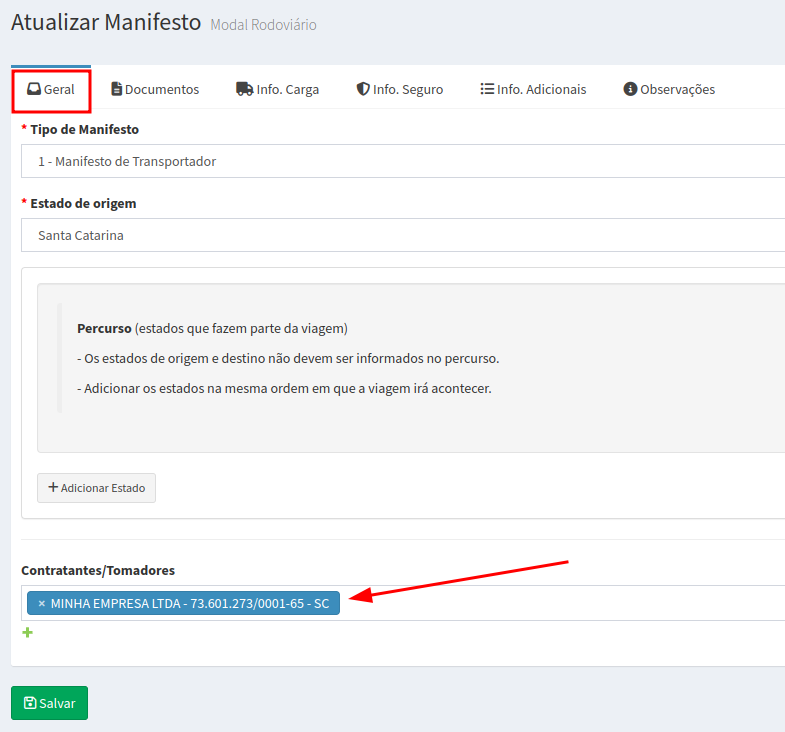Click the document icon beside Documentos

[116, 89]
